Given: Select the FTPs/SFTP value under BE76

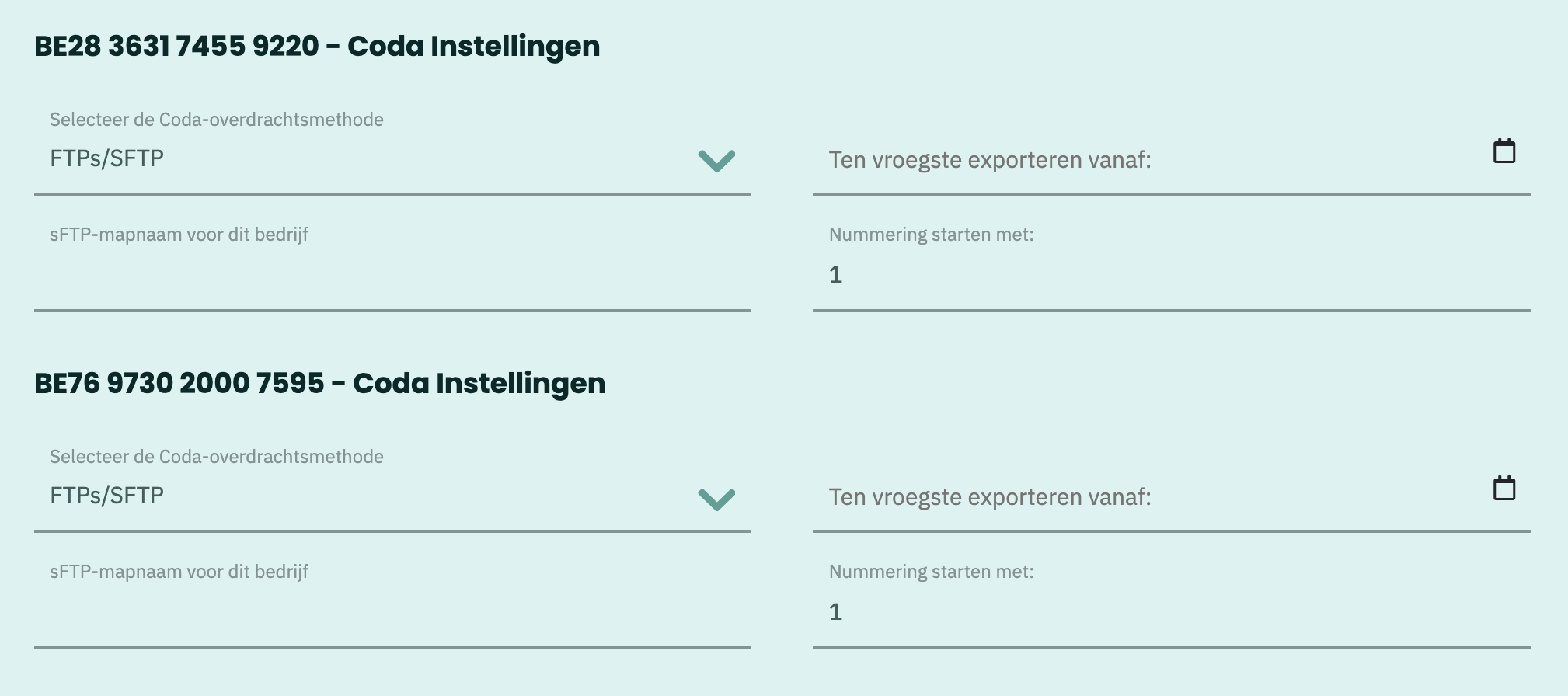Looking at the screenshot, I should [x=107, y=496].
